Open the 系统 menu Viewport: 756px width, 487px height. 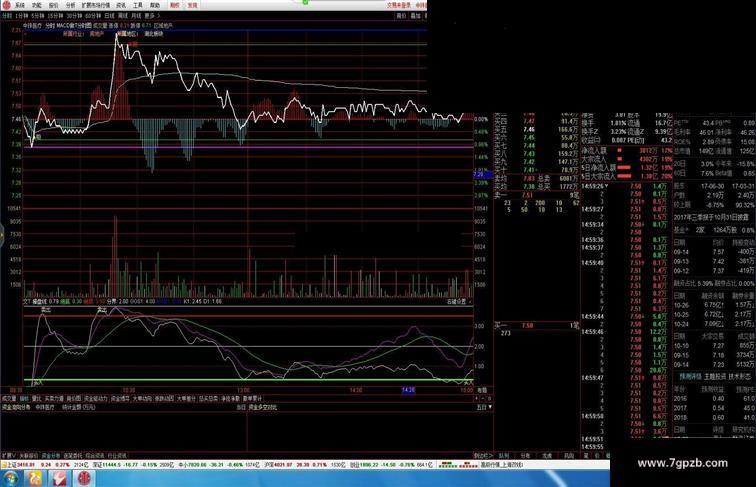coord(20,5)
